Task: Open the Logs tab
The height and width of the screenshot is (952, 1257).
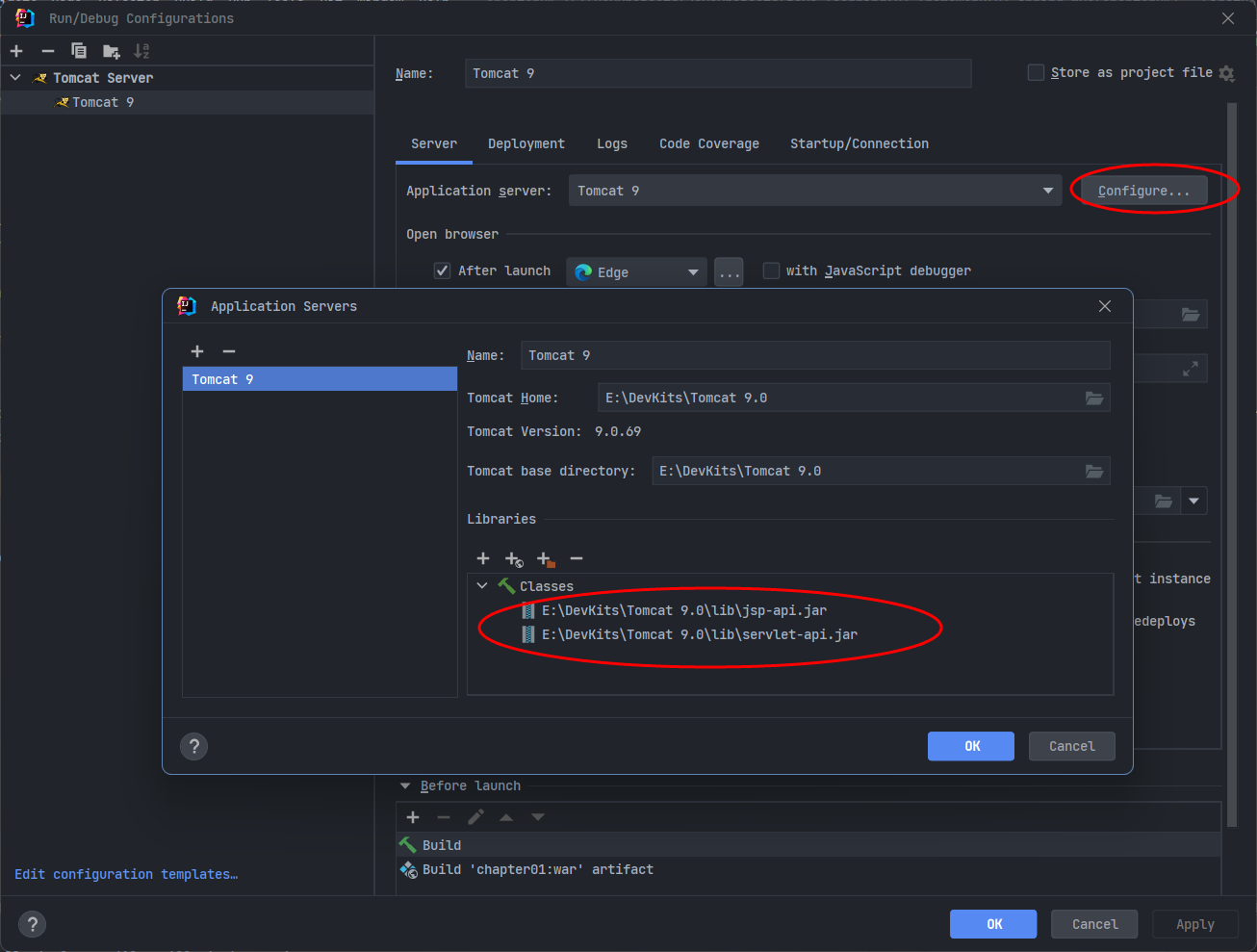Action: [612, 143]
